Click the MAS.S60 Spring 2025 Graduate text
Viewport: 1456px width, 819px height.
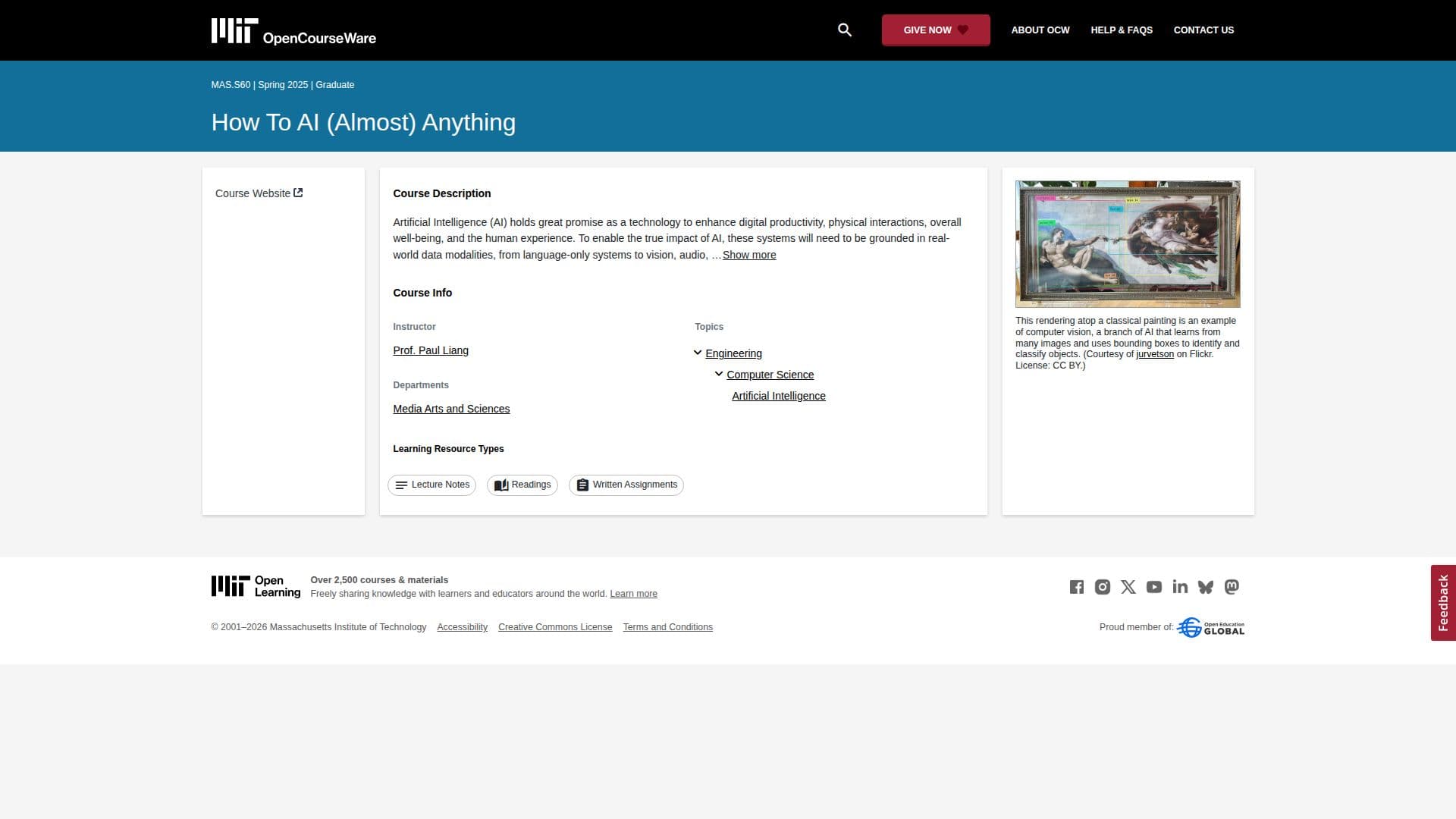point(282,85)
